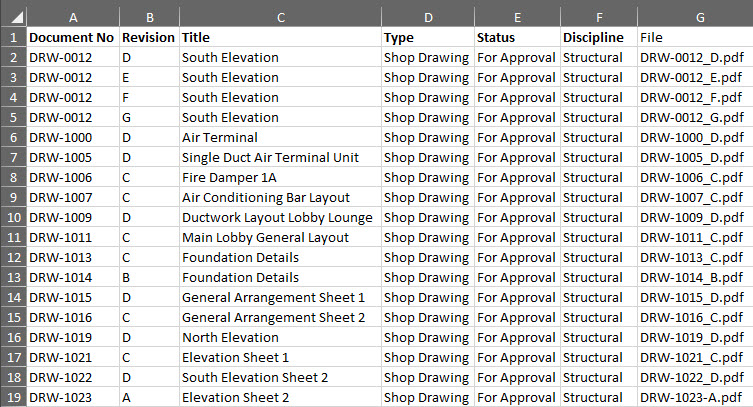Click the Revision header cell
The height and width of the screenshot is (407, 753).
point(149,37)
